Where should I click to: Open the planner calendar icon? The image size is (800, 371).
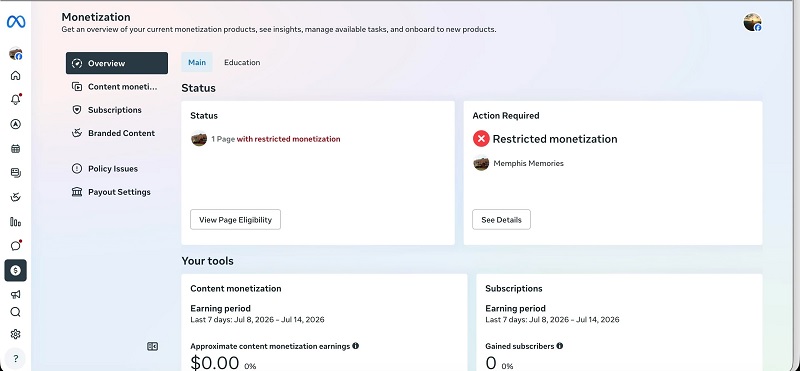pyautogui.click(x=16, y=149)
